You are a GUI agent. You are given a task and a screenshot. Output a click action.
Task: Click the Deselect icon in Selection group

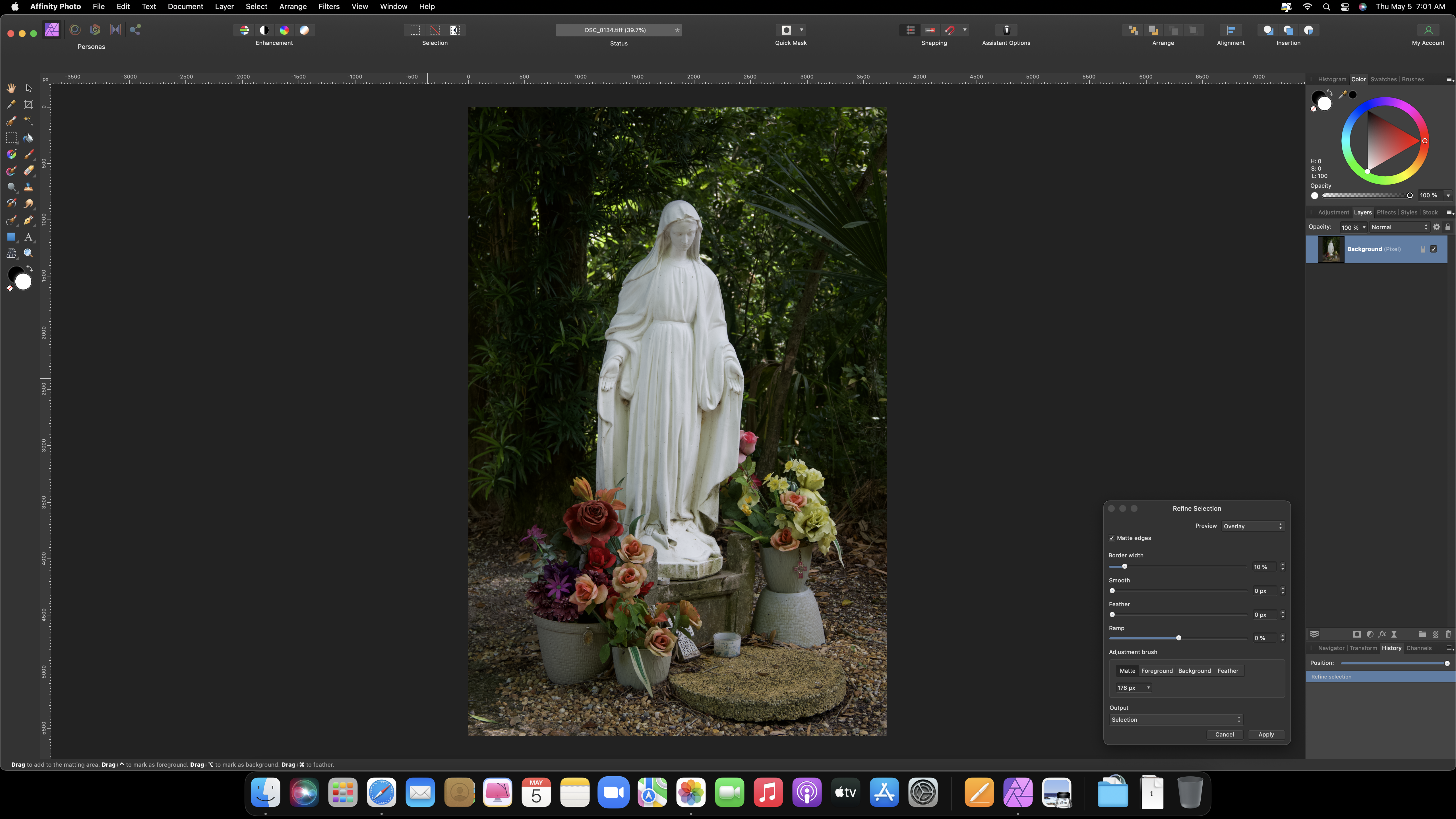435,30
